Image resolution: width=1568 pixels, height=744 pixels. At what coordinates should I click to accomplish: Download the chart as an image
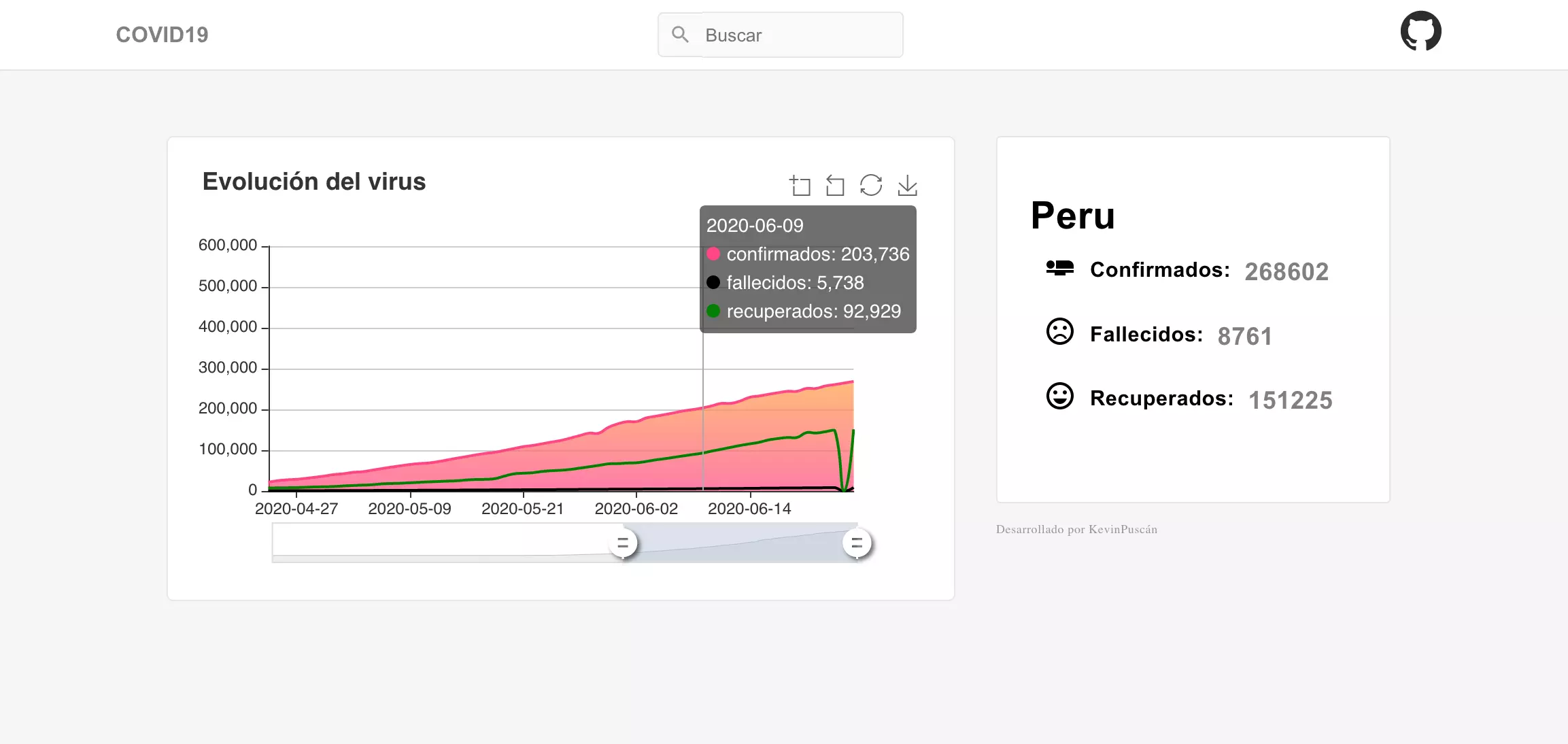(x=908, y=185)
